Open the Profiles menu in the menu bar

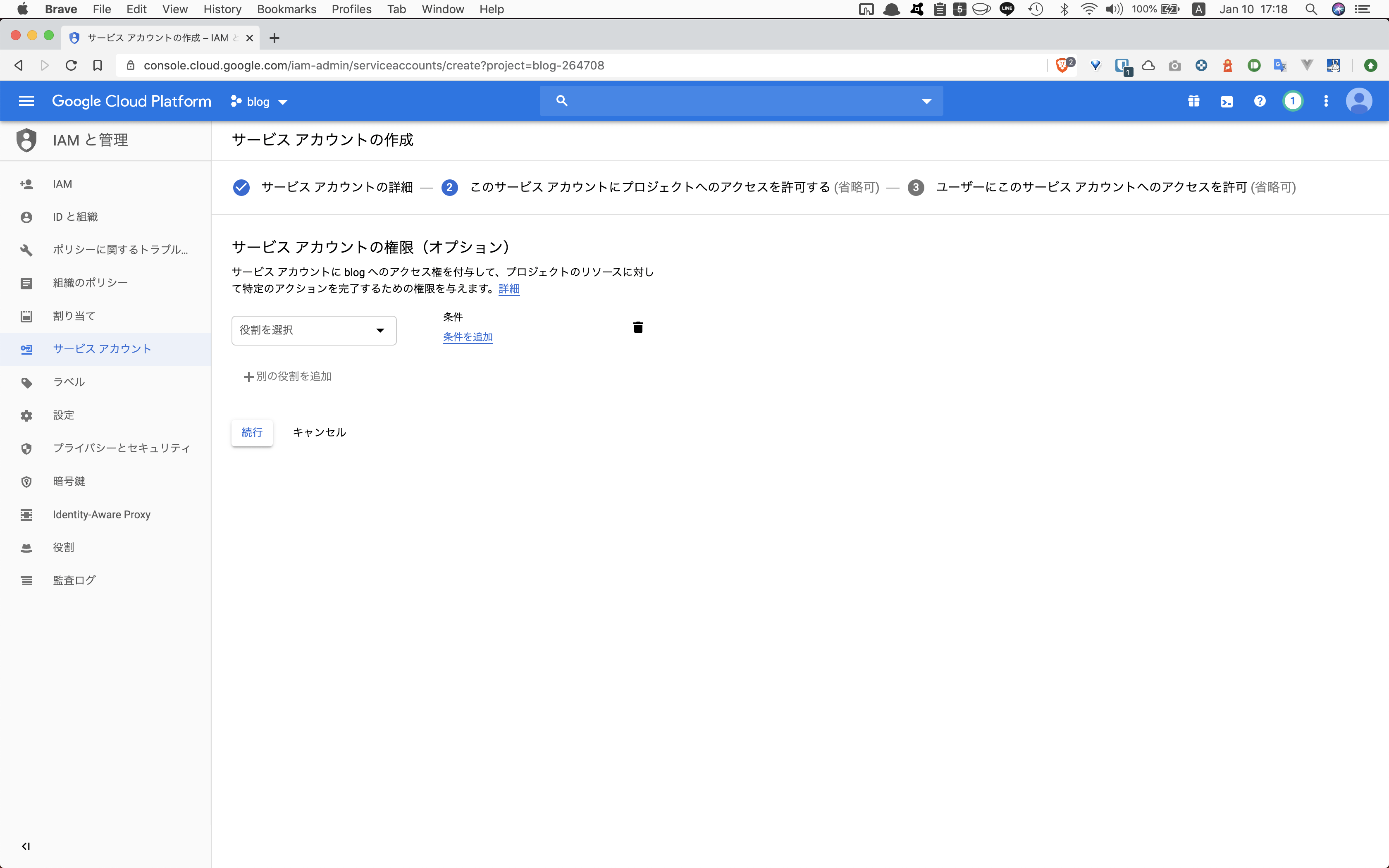[351, 9]
